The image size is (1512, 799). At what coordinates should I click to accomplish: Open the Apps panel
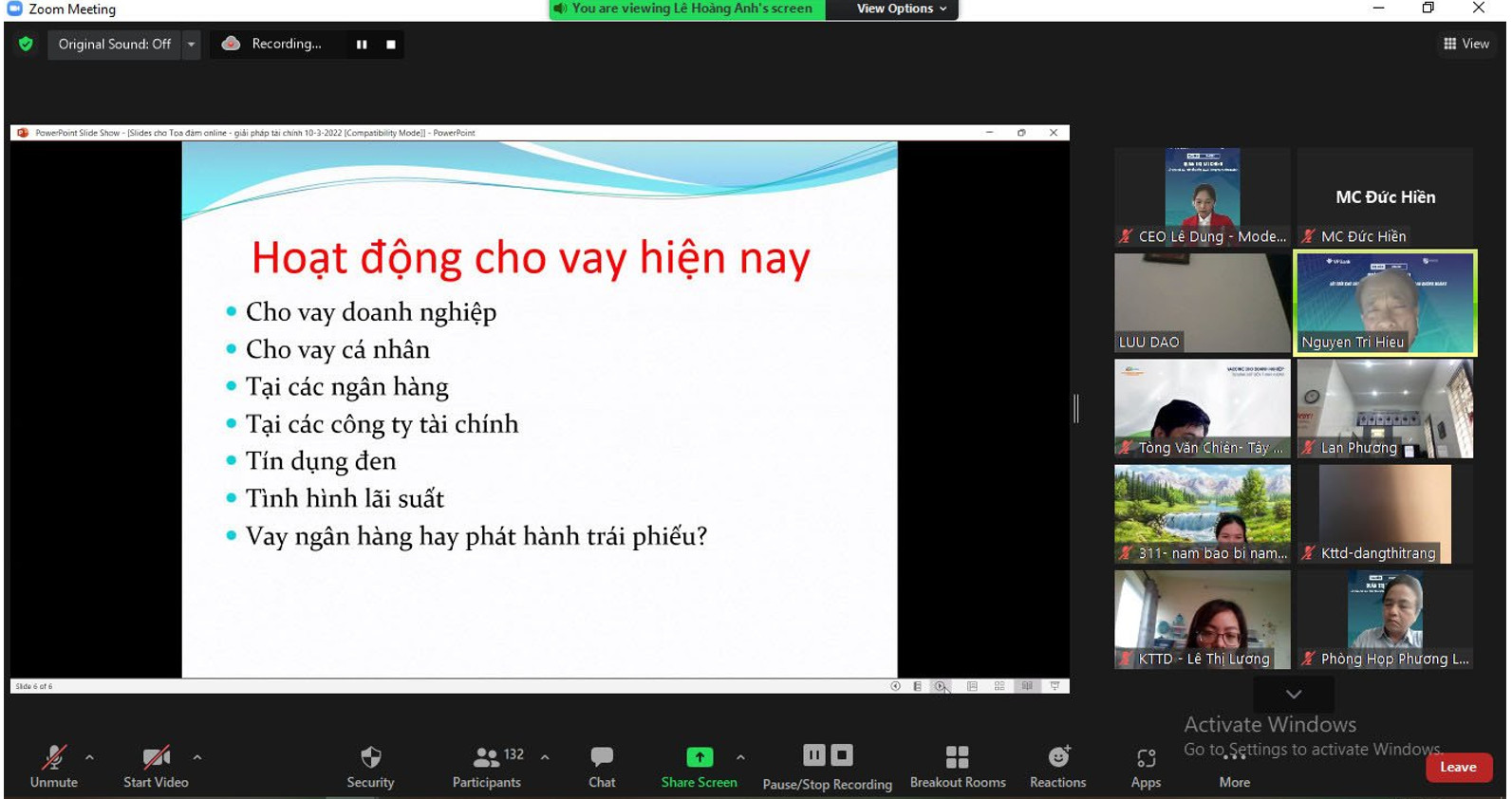point(1146,767)
